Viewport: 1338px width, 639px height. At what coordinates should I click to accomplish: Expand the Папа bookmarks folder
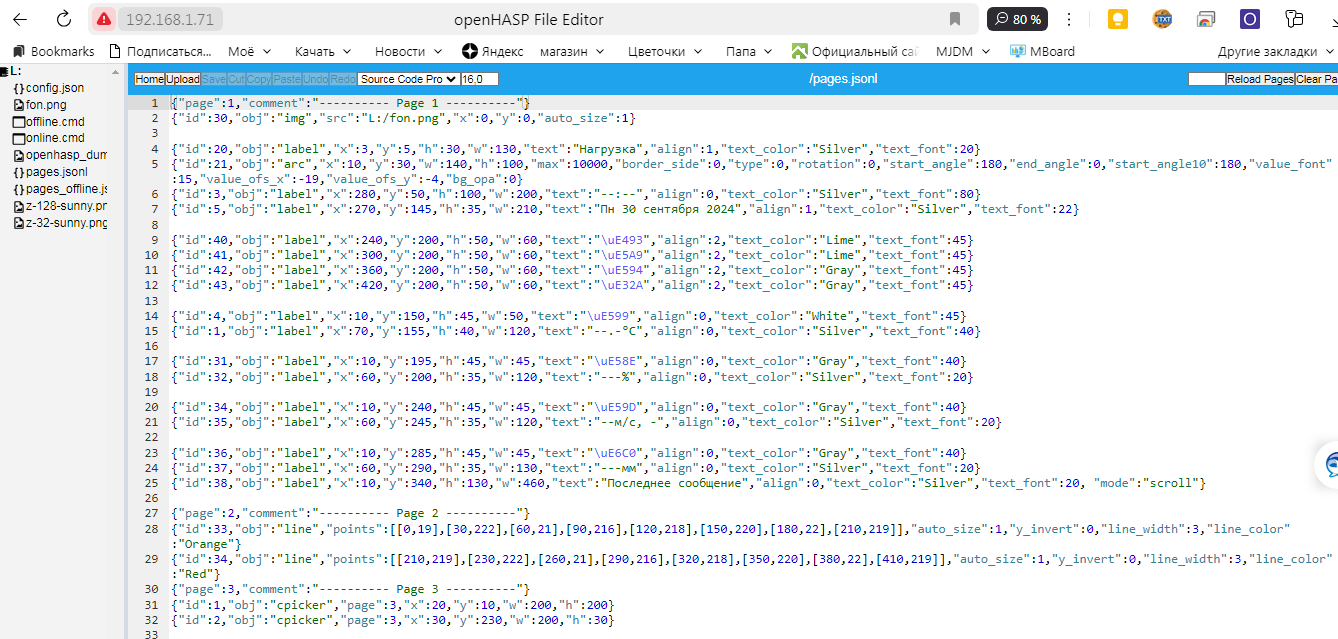click(x=749, y=51)
